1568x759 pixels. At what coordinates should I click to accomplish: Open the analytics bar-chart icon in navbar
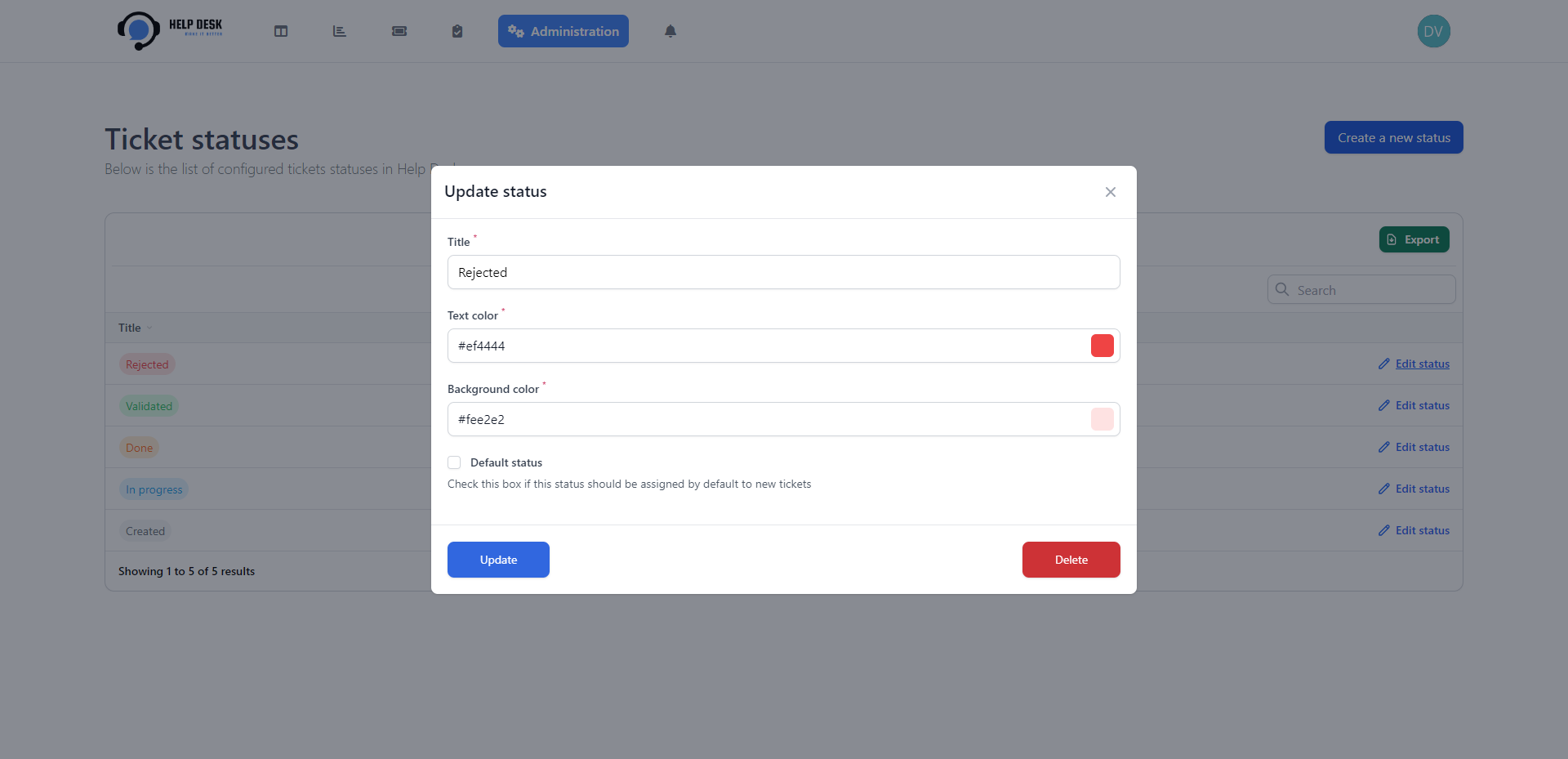click(340, 31)
